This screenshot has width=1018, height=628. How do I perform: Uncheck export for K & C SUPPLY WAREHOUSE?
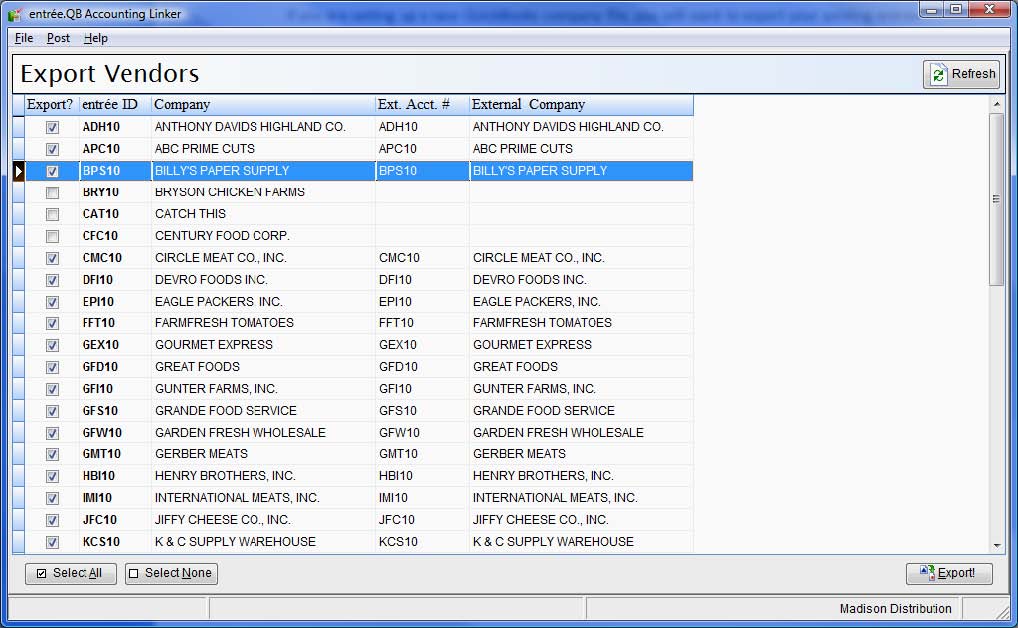click(51, 541)
